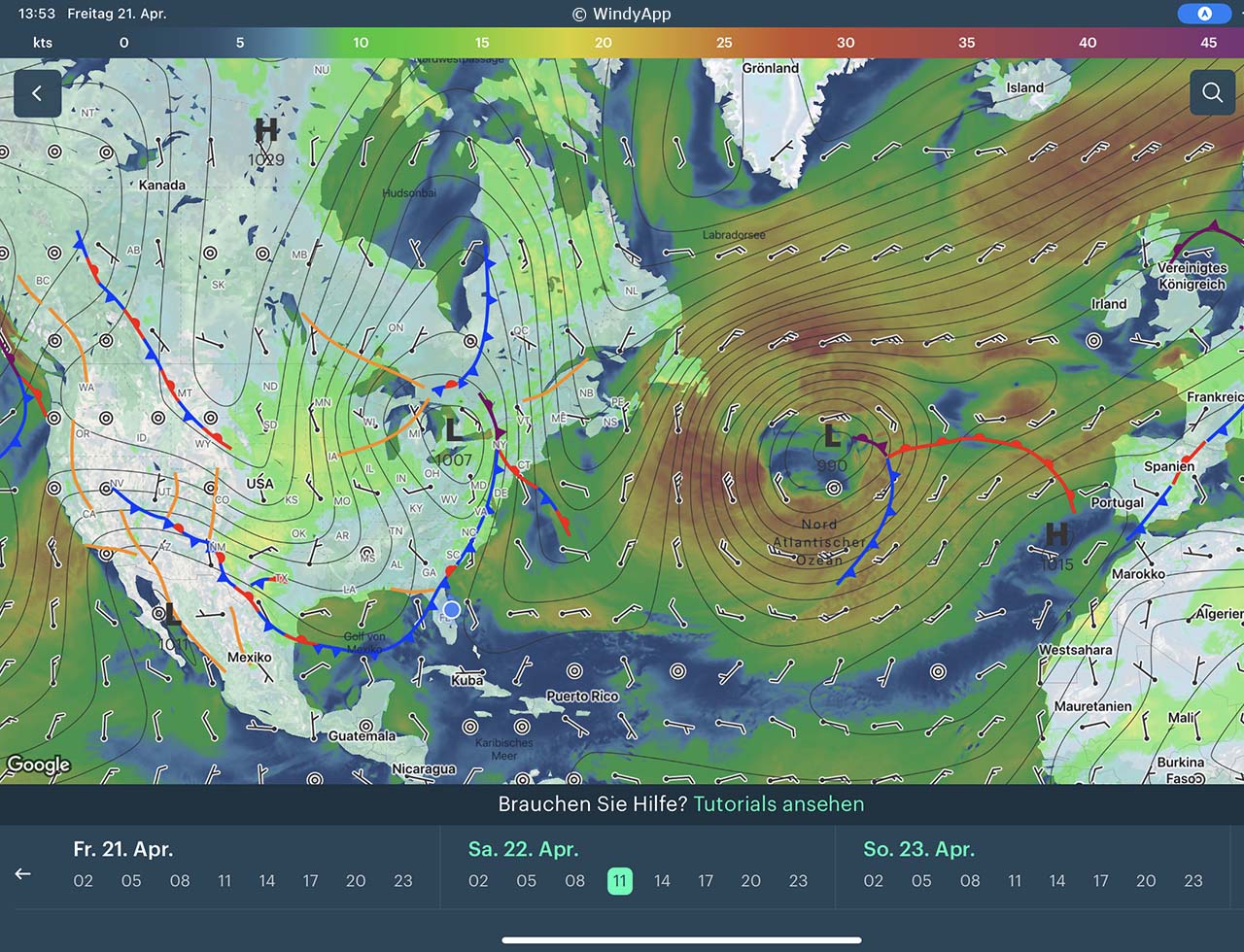Select 23 hour on Saturday 22 April
Image resolution: width=1244 pixels, height=952 pixels.
click(x=798, y=881)
